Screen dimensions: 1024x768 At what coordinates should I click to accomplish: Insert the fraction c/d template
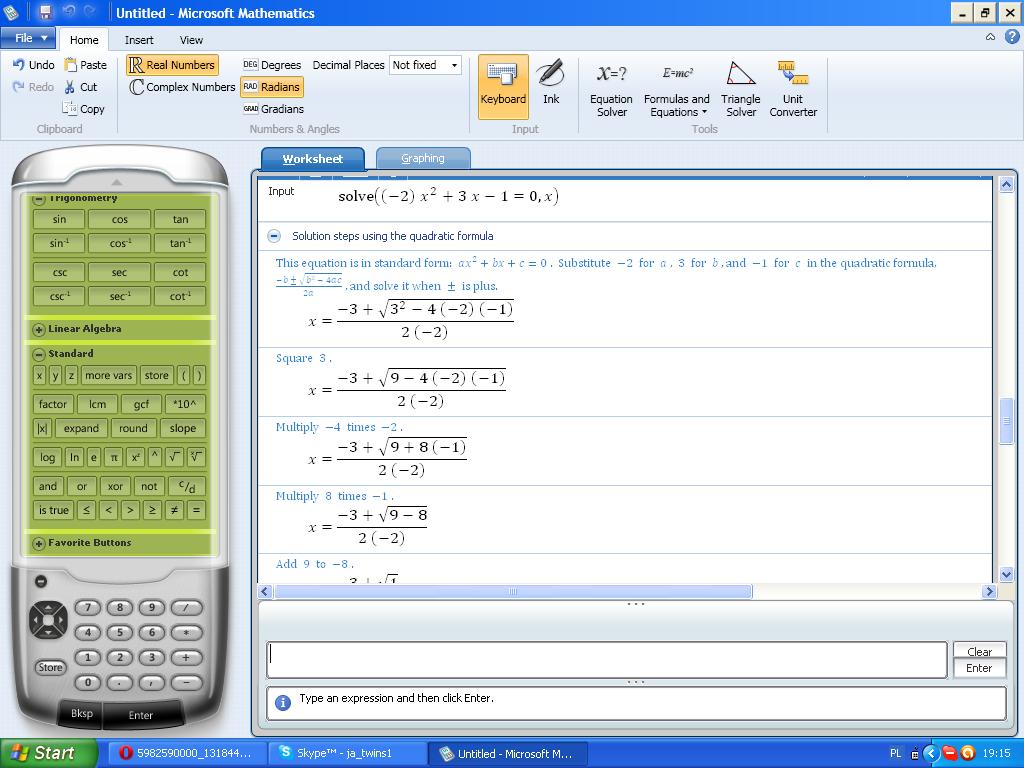[187, 487]
